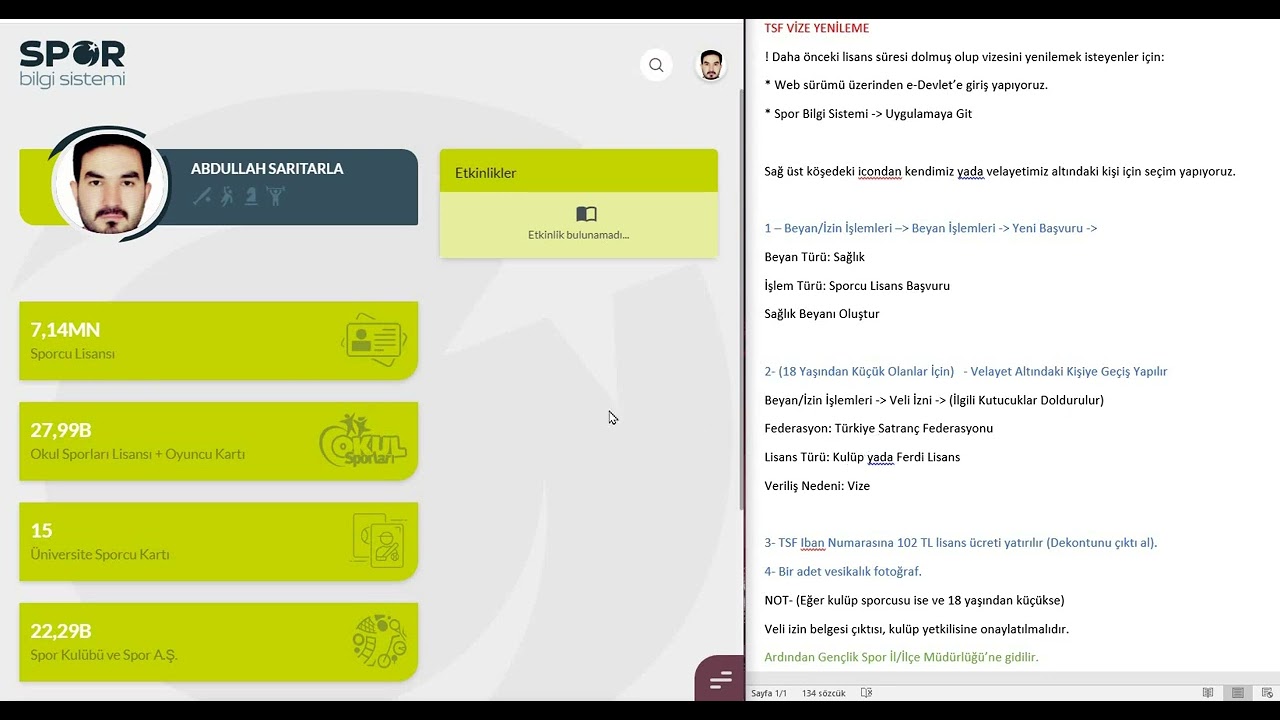Click the Word proofing check icon

tap(866, 693)
